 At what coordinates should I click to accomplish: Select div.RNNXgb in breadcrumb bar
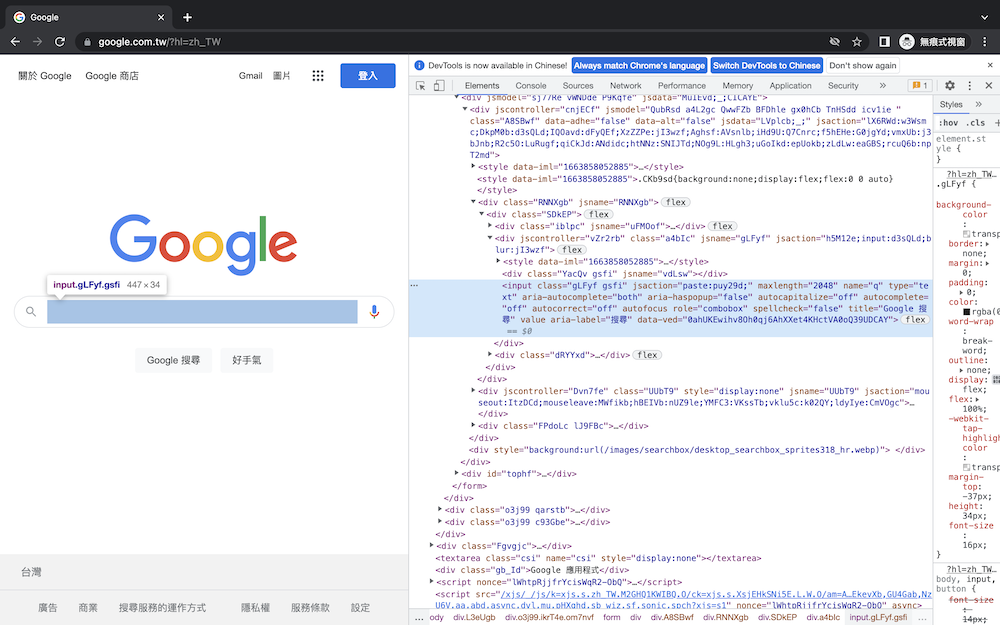pyautogui.click(x=726, y=617)
